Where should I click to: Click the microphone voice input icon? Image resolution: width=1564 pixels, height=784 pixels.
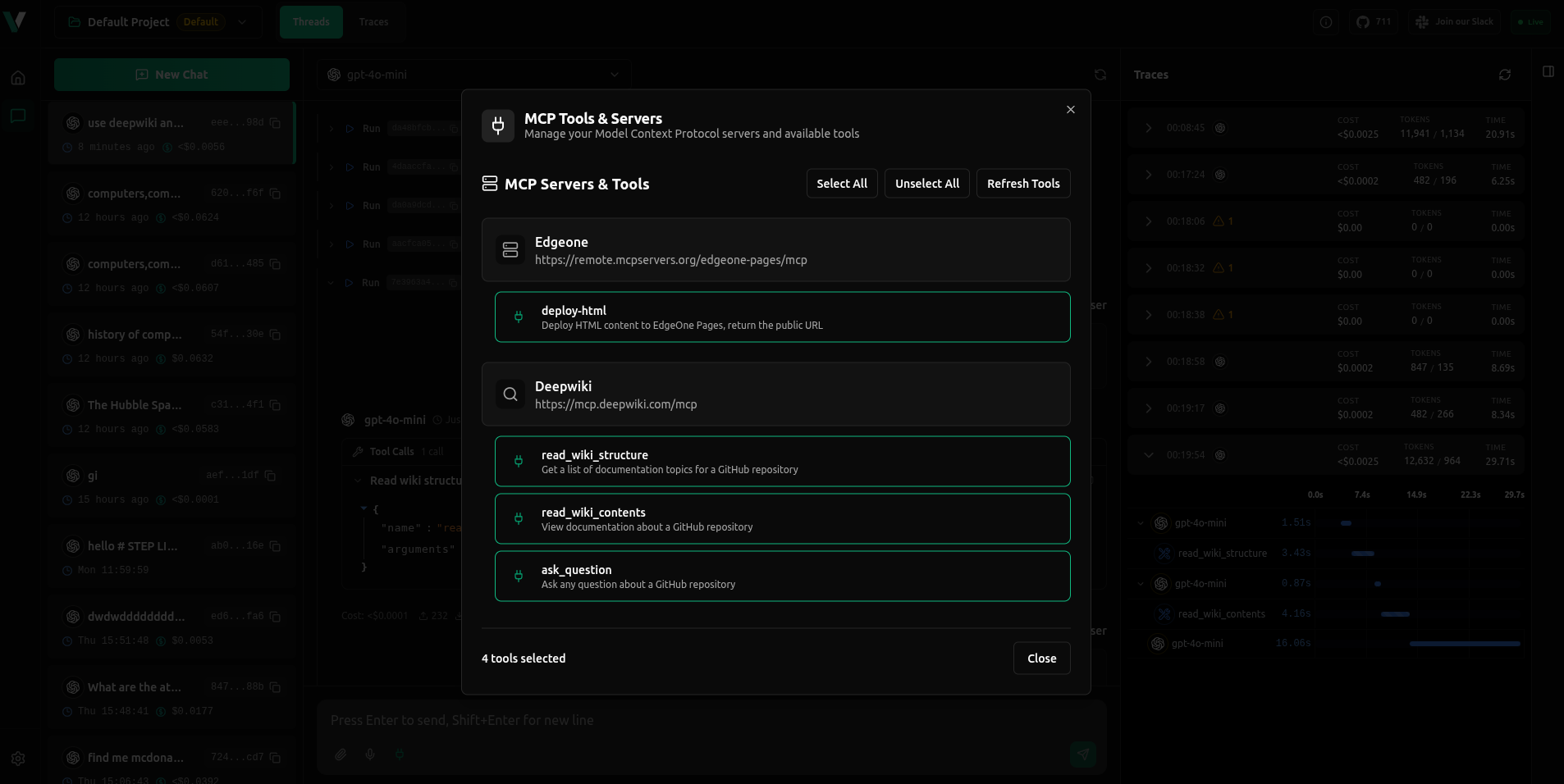tap(370, 754)
